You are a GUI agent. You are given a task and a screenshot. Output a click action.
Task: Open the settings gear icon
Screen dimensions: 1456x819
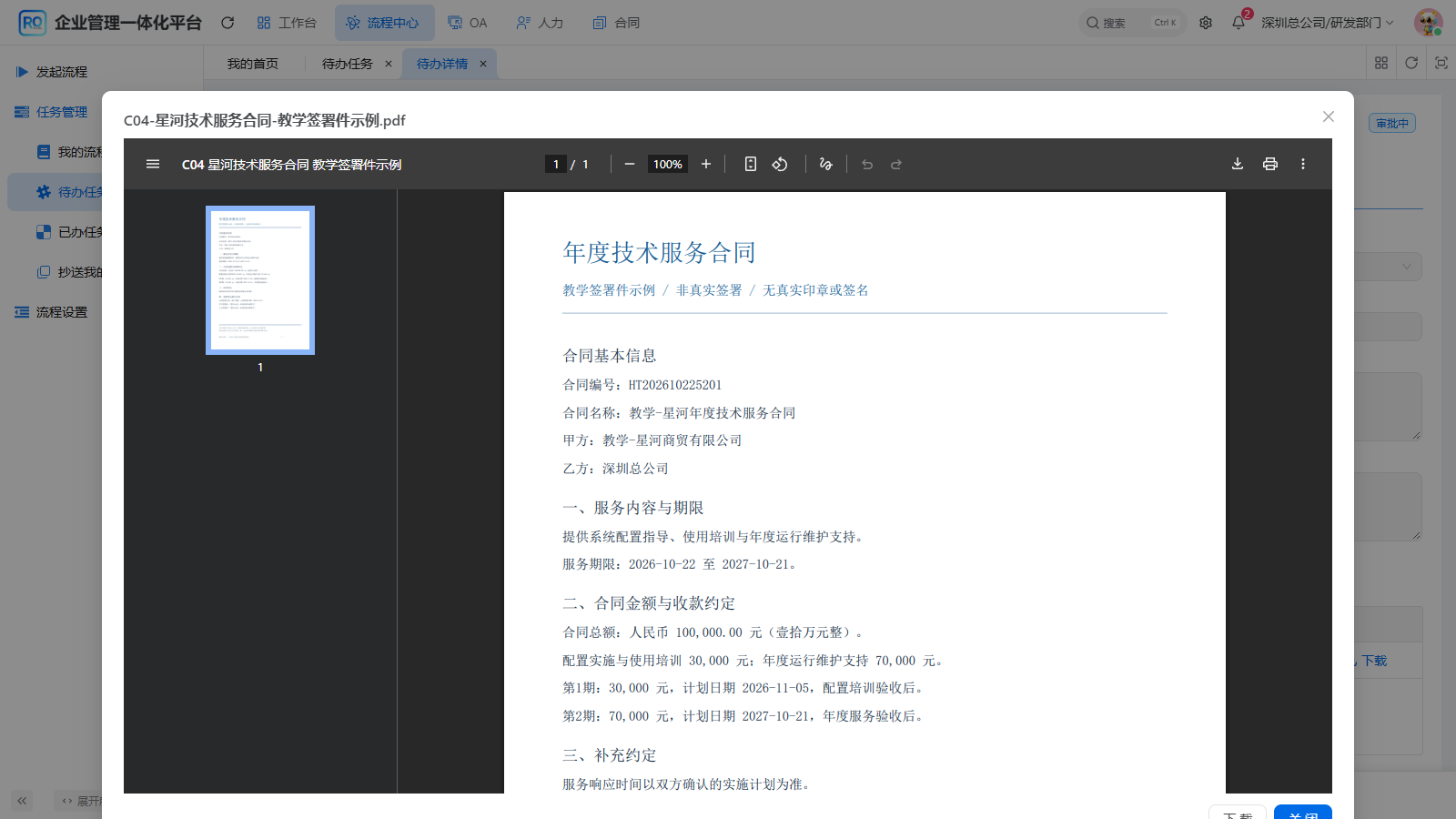(x=1206, y=23)
